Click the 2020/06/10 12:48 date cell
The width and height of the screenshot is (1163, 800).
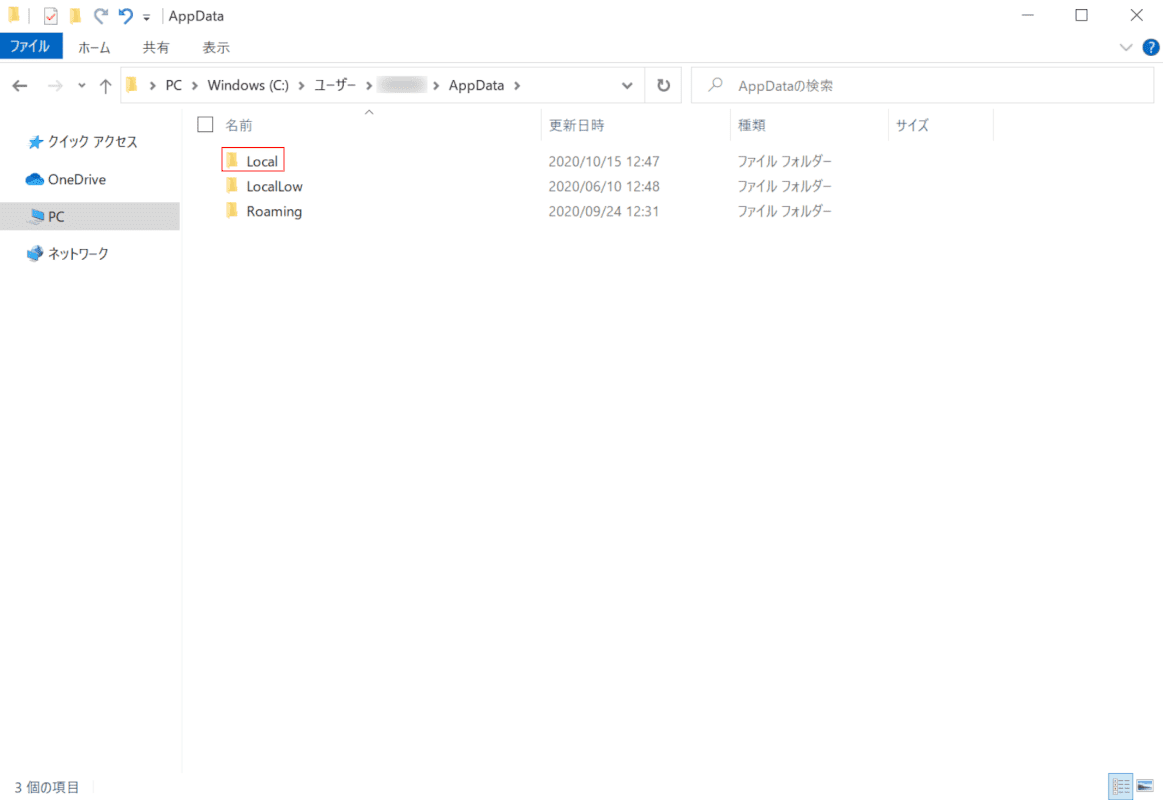(x=604, y=186)
